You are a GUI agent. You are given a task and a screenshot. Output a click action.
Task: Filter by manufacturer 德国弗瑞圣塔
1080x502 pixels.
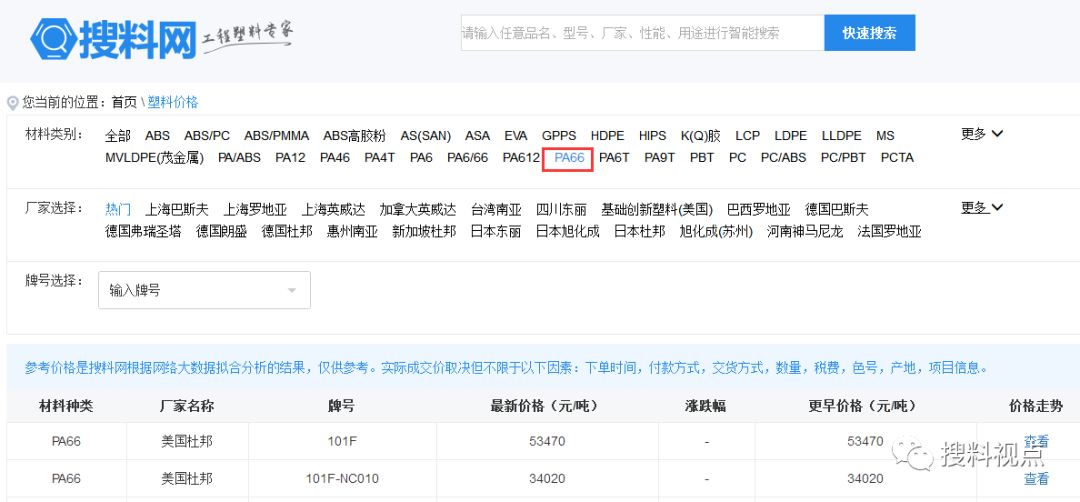click(143, 231)
